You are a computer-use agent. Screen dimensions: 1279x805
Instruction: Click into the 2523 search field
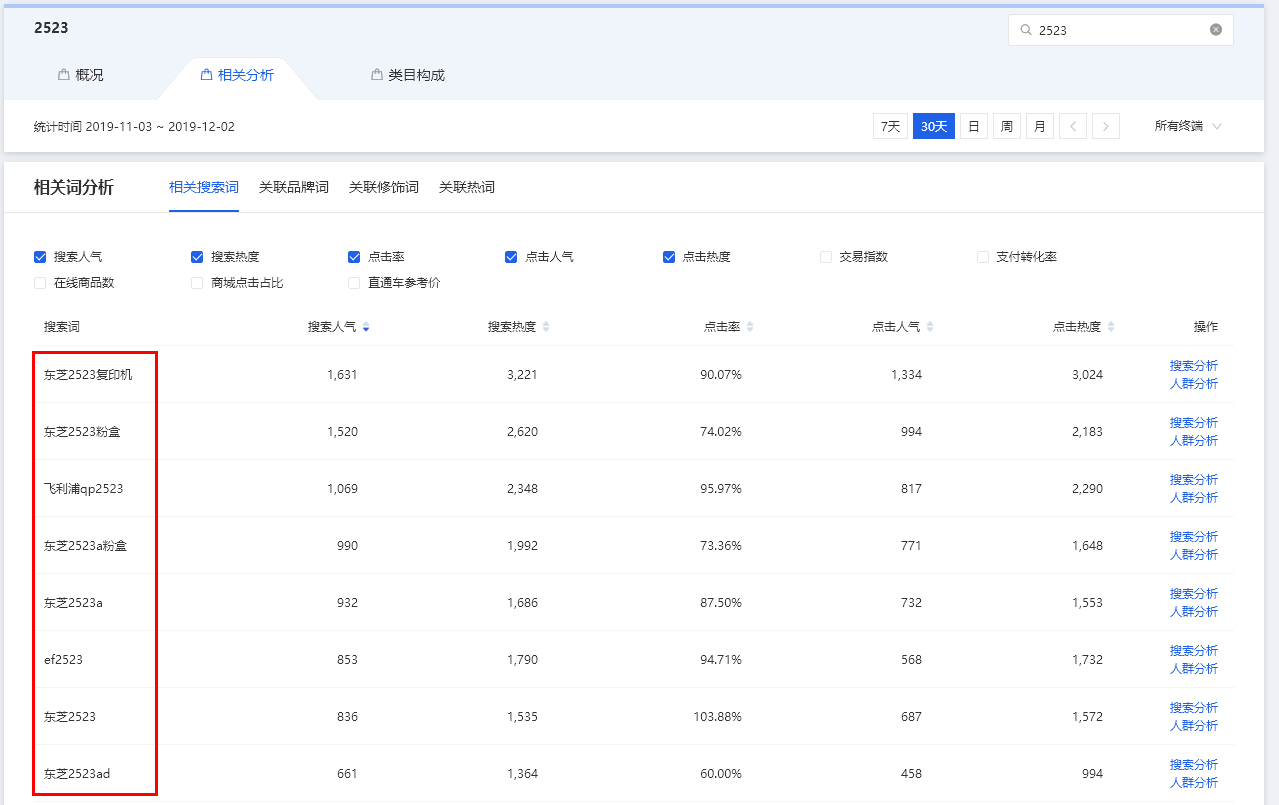click(x=1120, y=30)
